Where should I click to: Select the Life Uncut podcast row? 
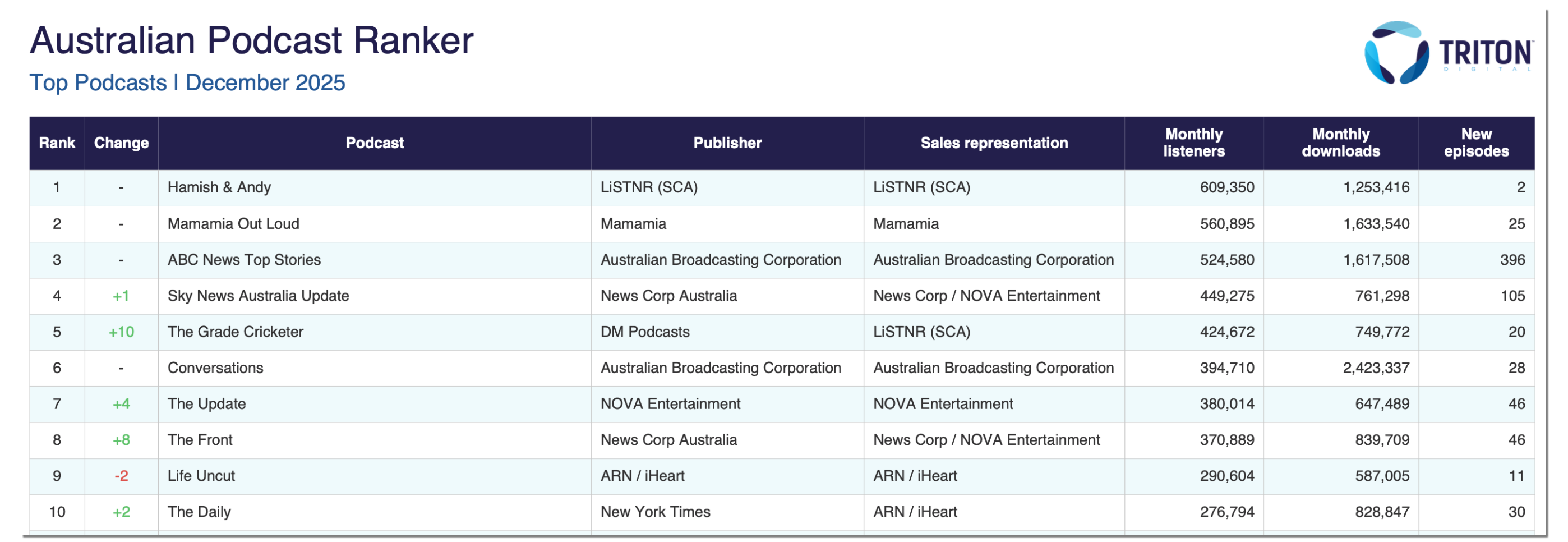pyautogui.click(x=201, y=476)
